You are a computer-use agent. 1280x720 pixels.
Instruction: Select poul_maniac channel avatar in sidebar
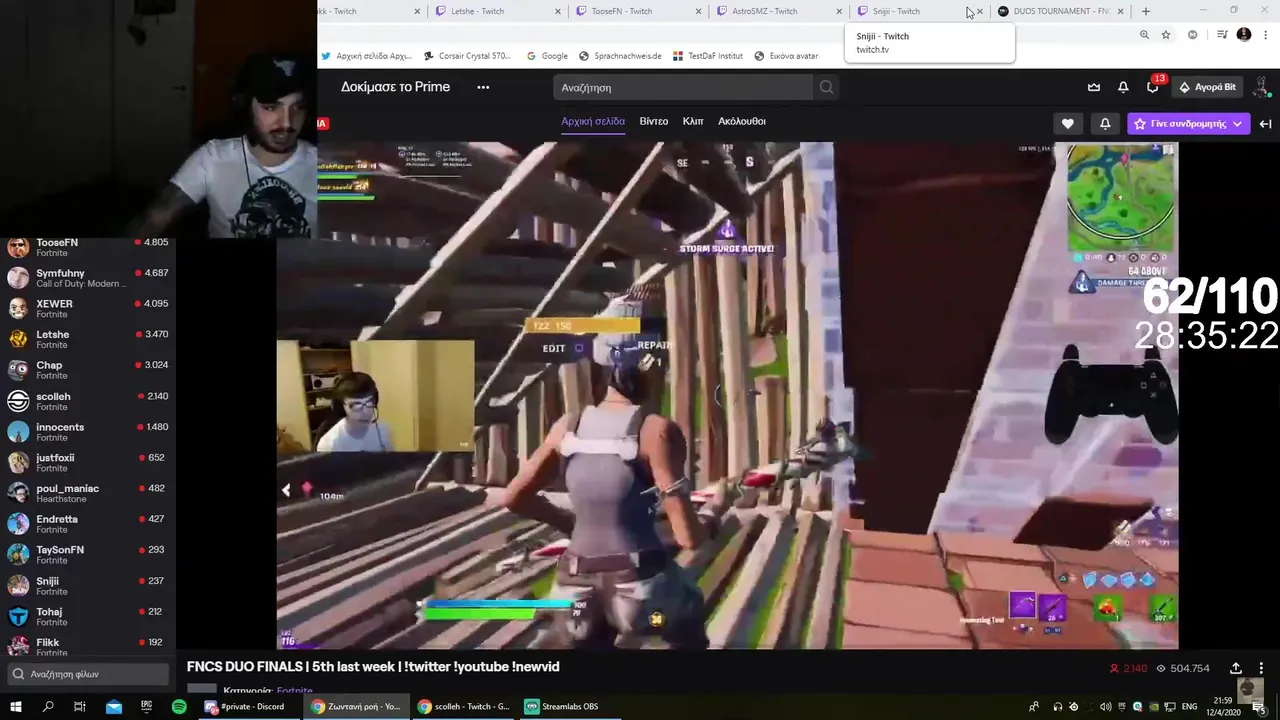(x=18, y=493)
